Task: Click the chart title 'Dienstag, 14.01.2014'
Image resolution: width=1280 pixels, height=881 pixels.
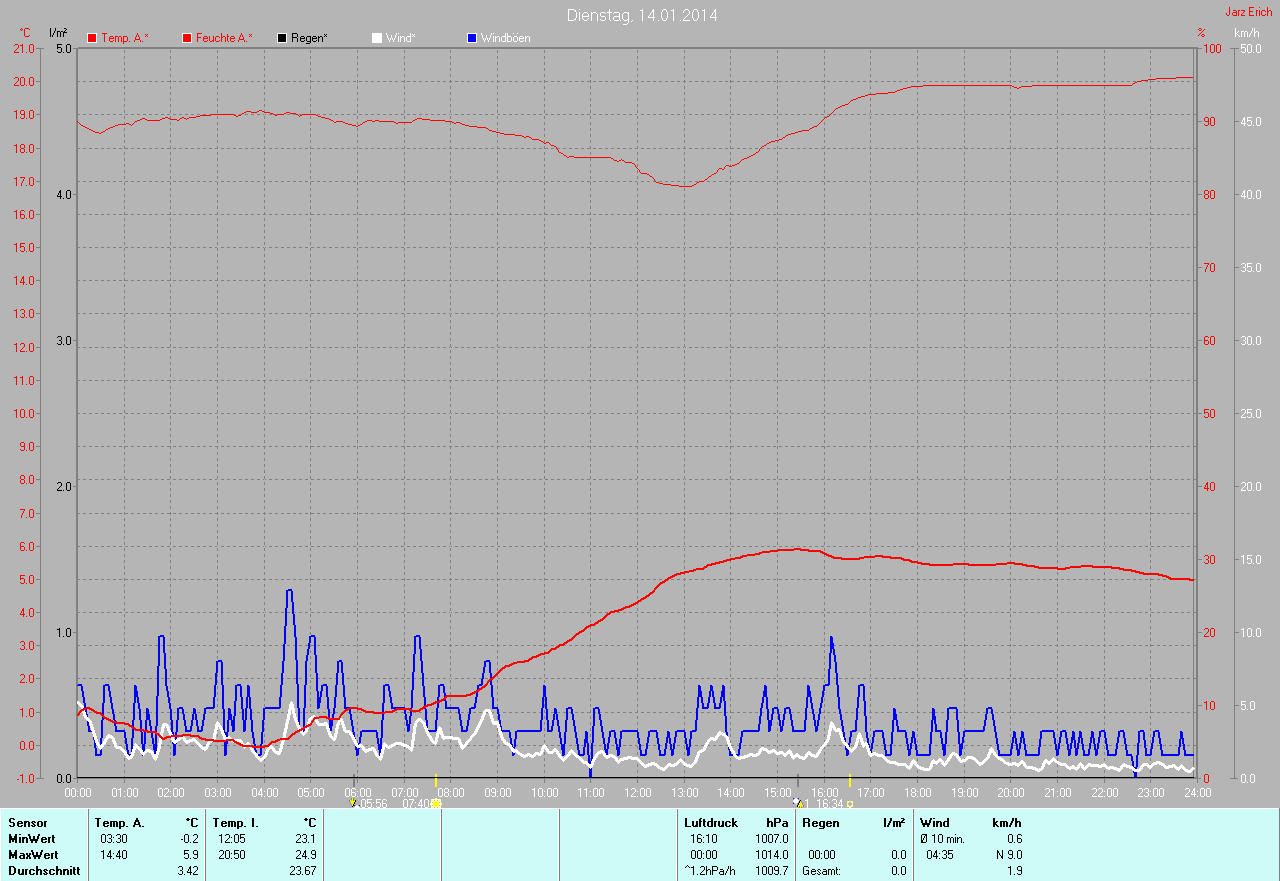Action: [x=642, y=15]
